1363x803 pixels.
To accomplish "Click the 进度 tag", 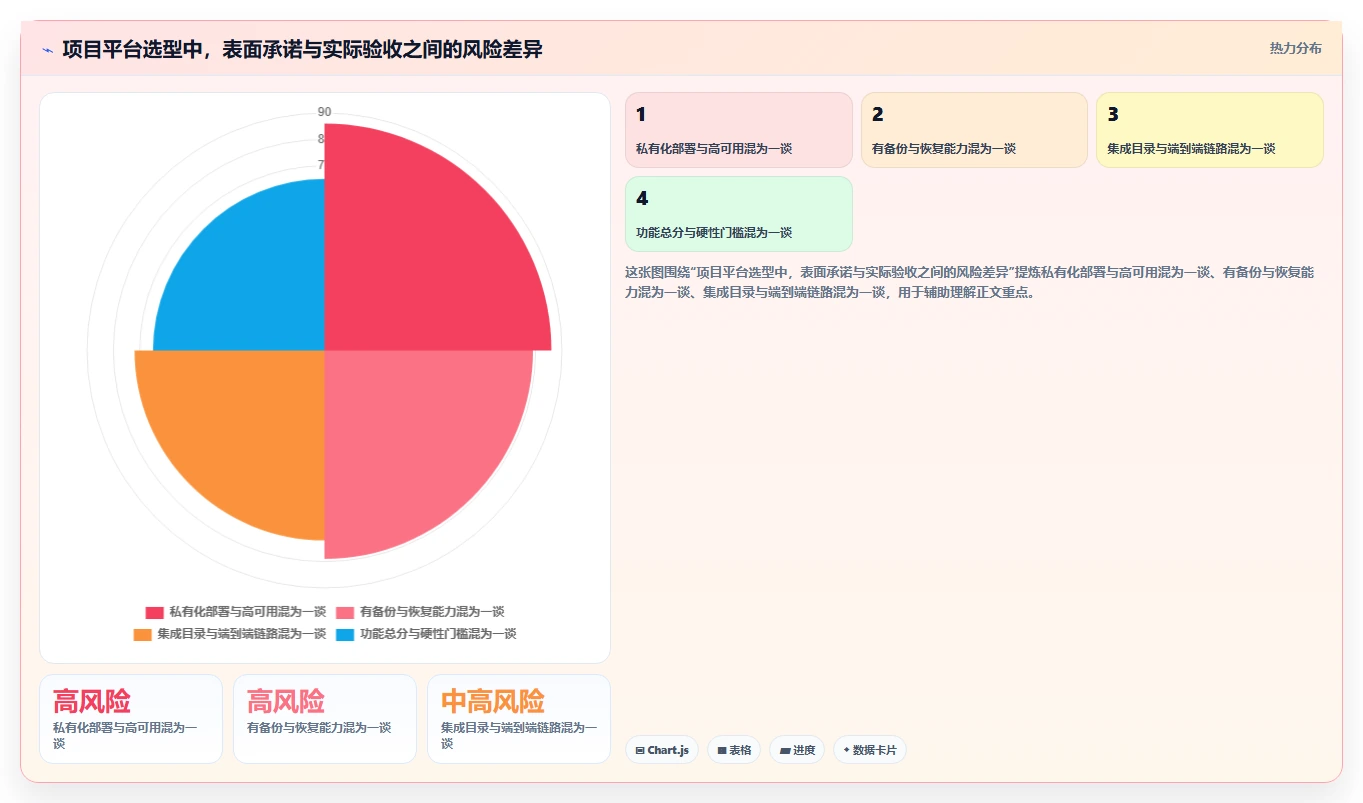I will tap(797, 750).
